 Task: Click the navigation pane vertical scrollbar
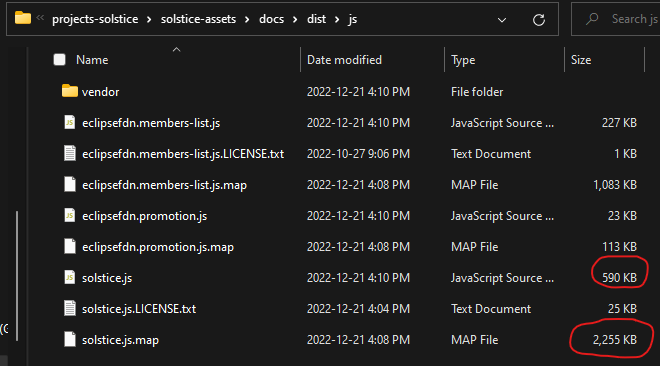point(17,276)
